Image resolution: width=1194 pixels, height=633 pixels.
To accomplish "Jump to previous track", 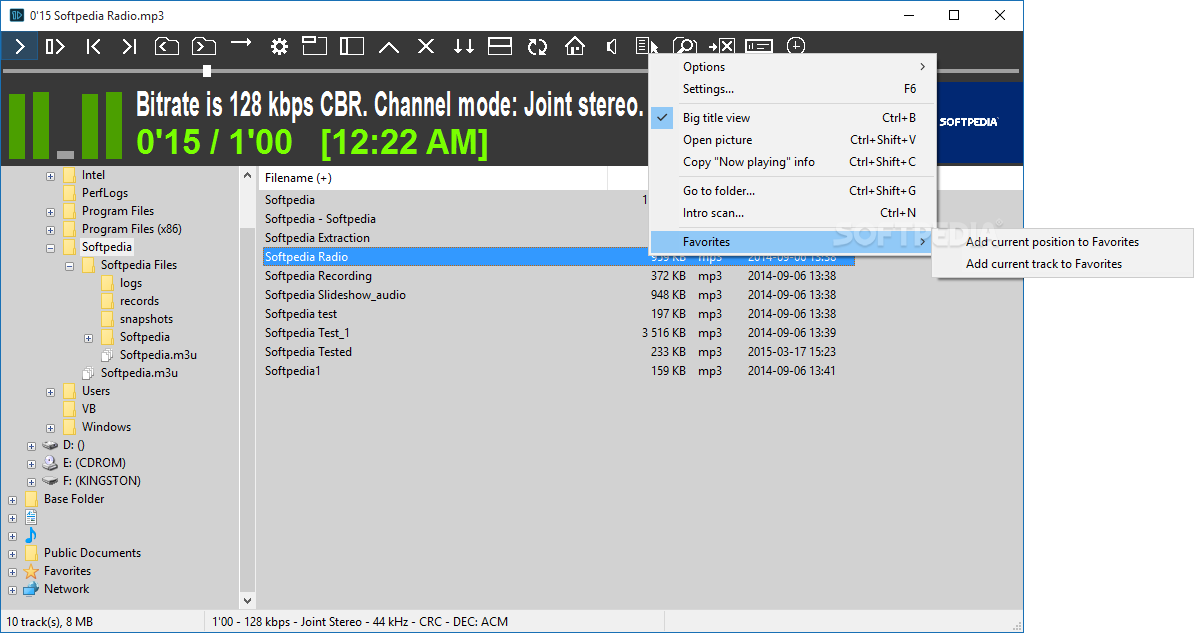I will point(93,46).
